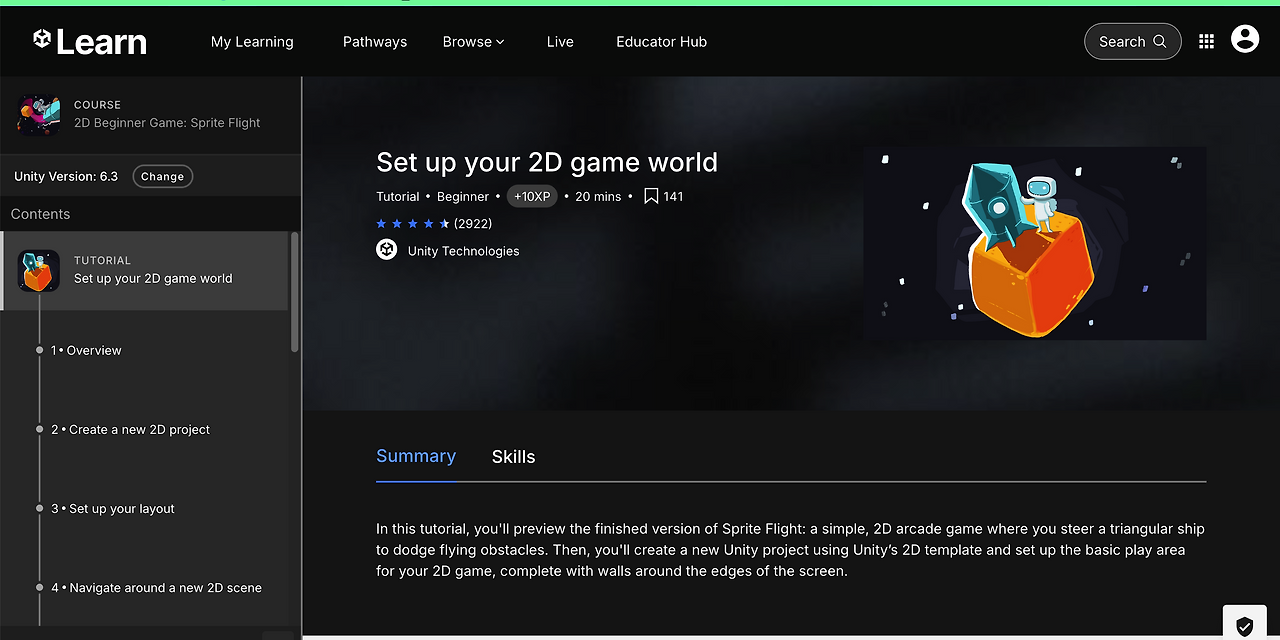The image size is (1280, 640).
Task: Click the bookmark icon beside 141
Action: click(x=651, y=196)
